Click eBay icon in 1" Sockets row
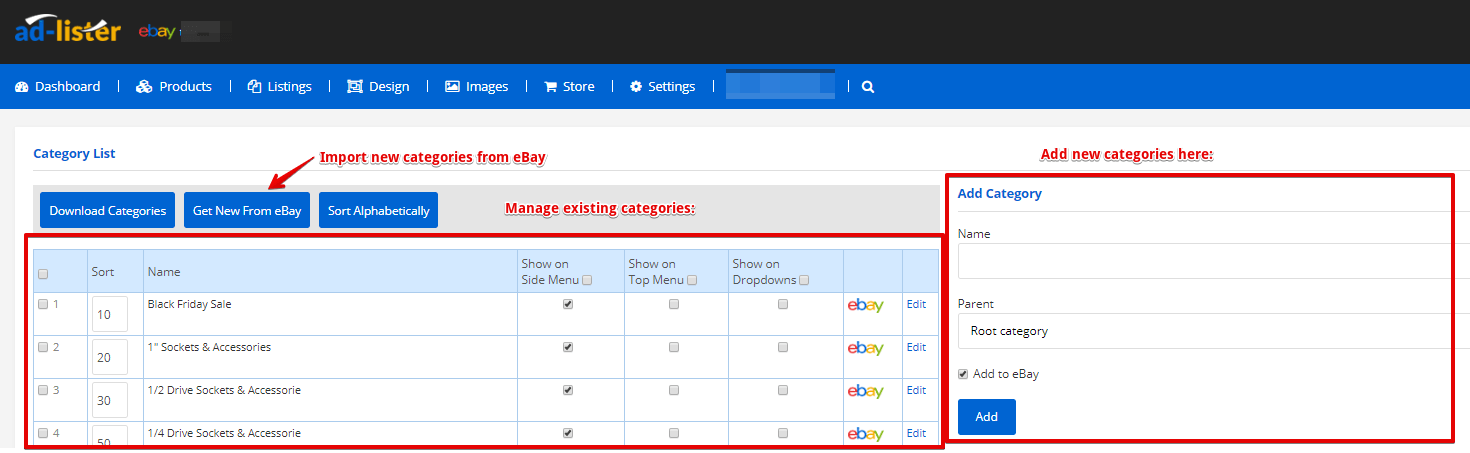This screenshot has width=1470, height=453. (865, 348)
